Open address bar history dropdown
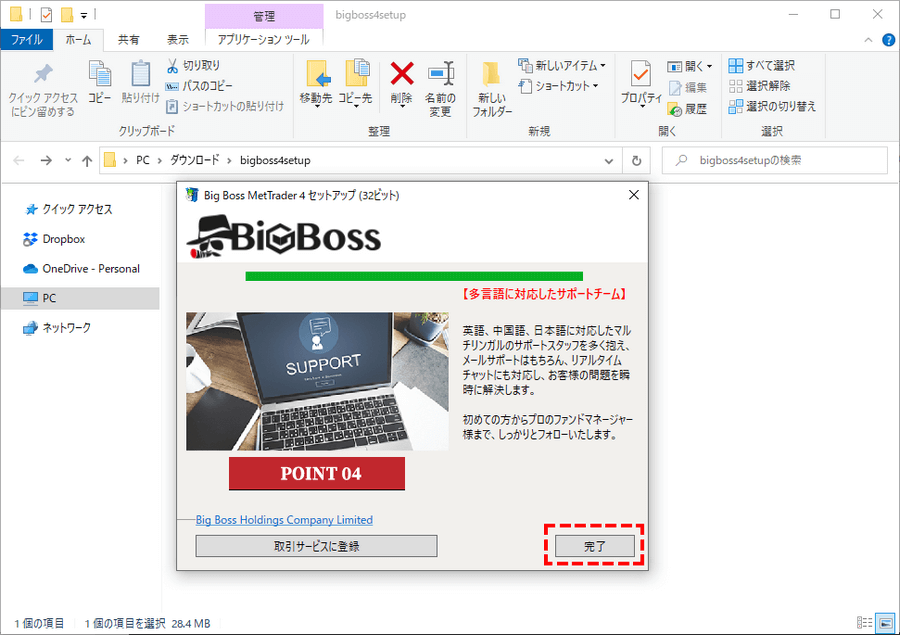Image resolution: width=900 pixels, height=635 pixels. tap(609, 161)
